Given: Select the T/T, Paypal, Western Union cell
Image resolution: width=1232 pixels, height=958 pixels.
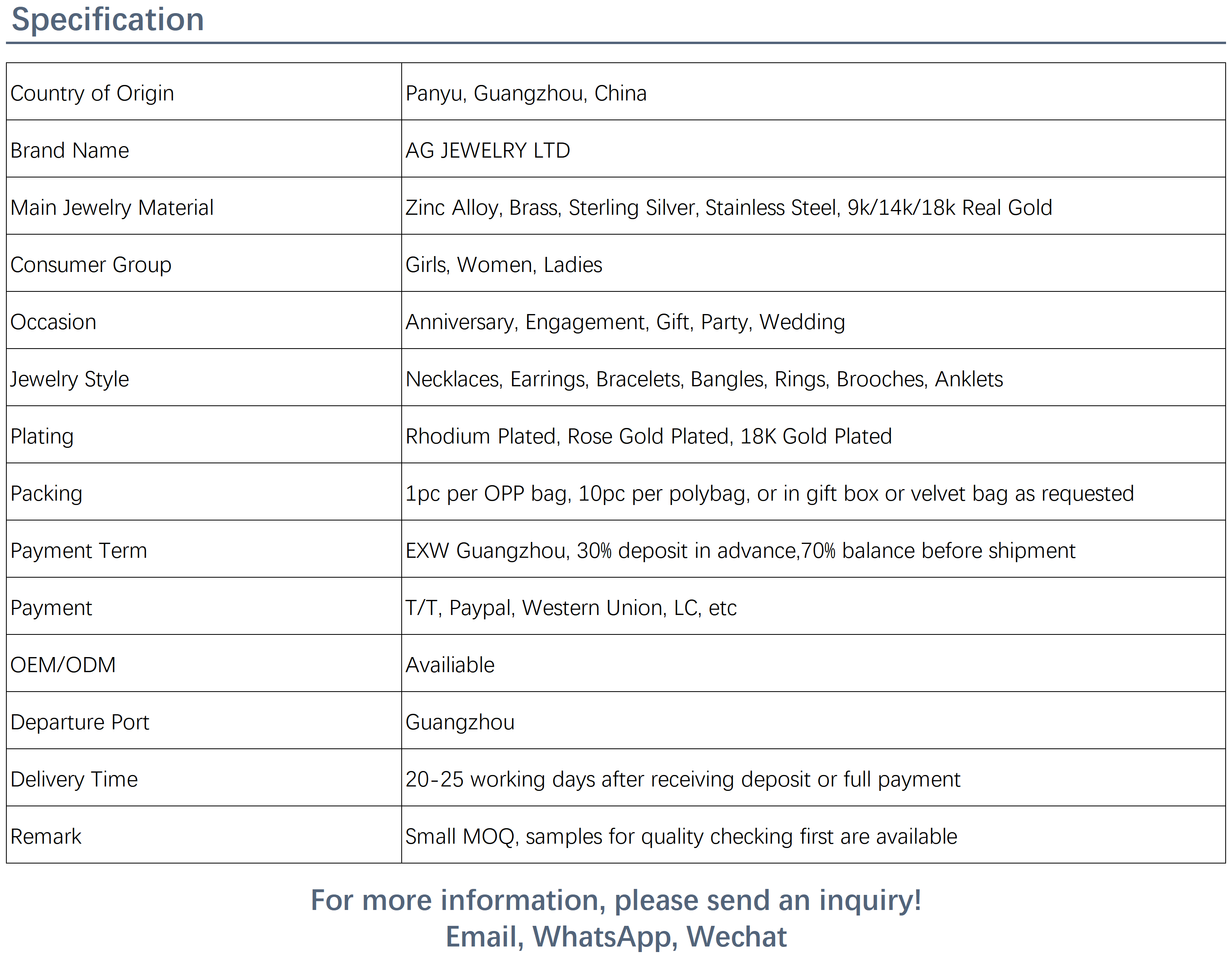Looking at the screenshot, I should pos(571,608).
